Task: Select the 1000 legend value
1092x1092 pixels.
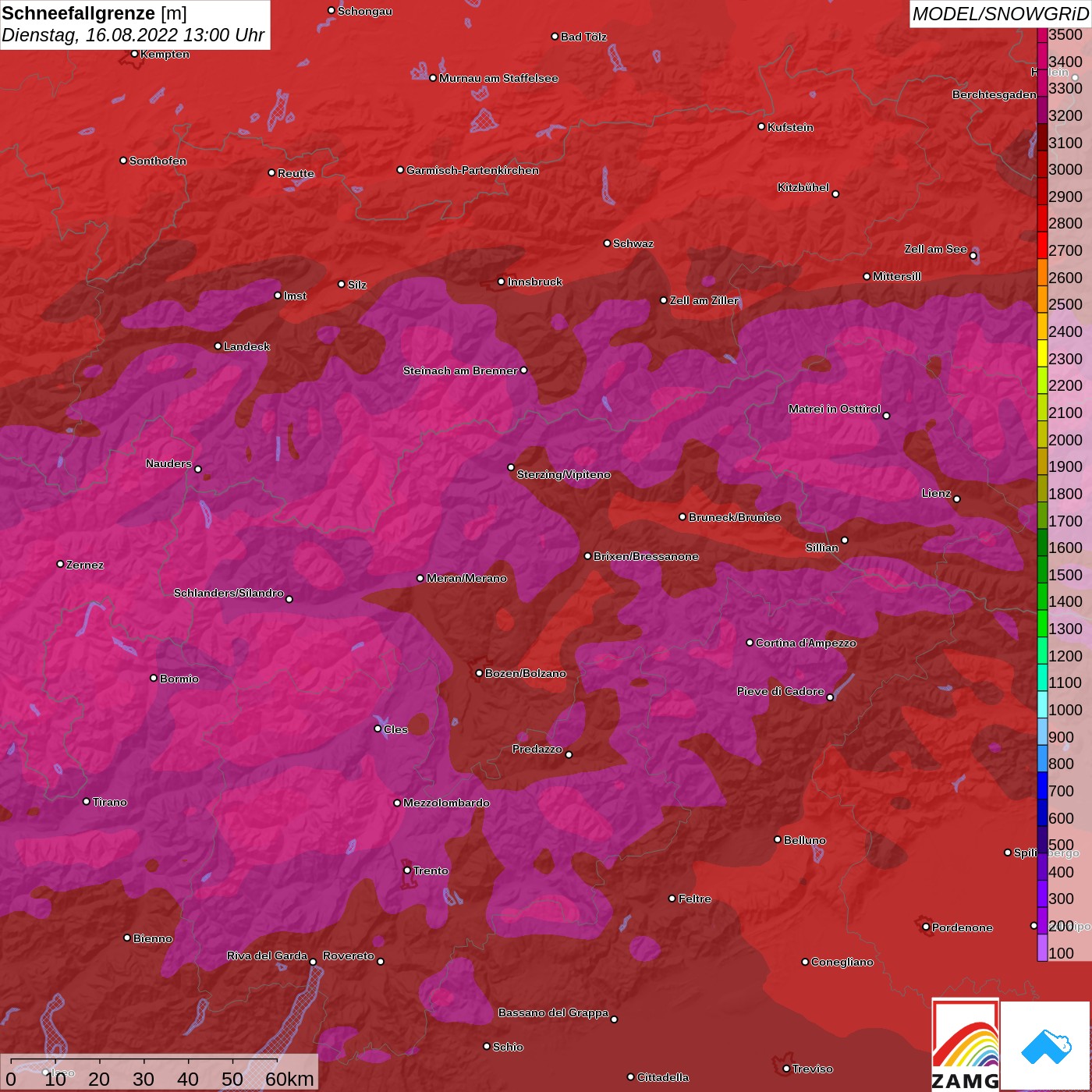Action: [1065, 710]
